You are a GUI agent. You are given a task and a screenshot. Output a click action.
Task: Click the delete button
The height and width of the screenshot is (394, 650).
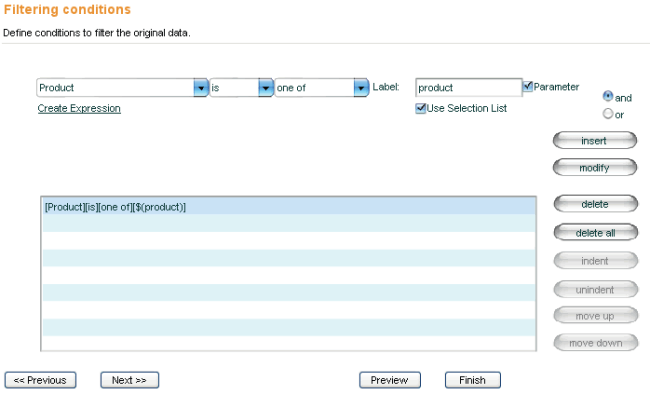coord(595,204)
